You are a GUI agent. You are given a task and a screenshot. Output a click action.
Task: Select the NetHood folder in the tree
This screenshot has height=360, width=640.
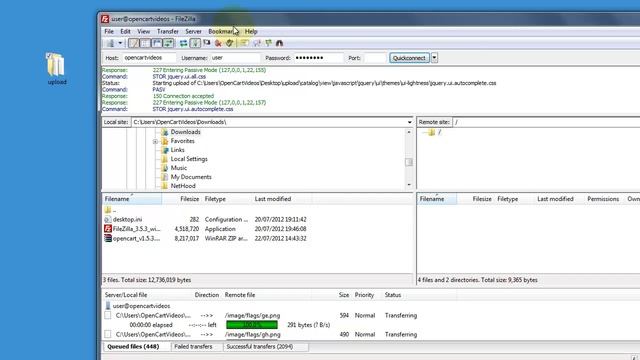183,186
